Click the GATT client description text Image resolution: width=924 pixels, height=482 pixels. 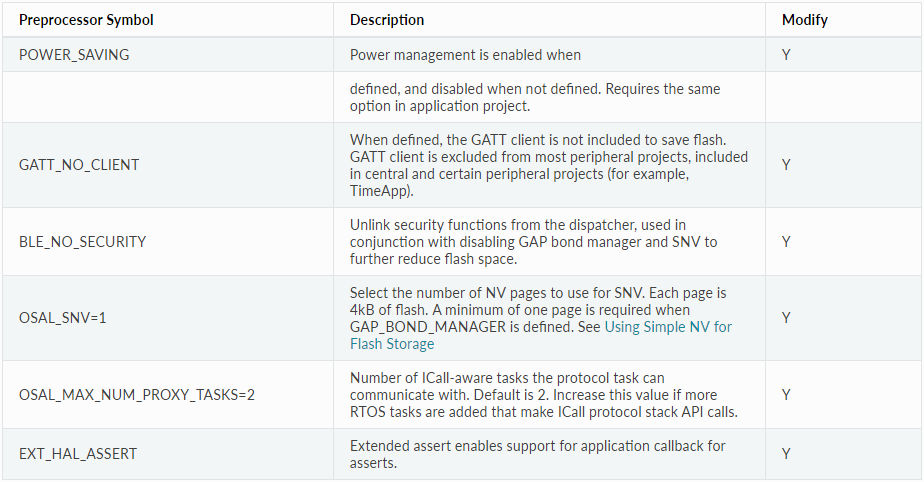(x=549, y=166)
